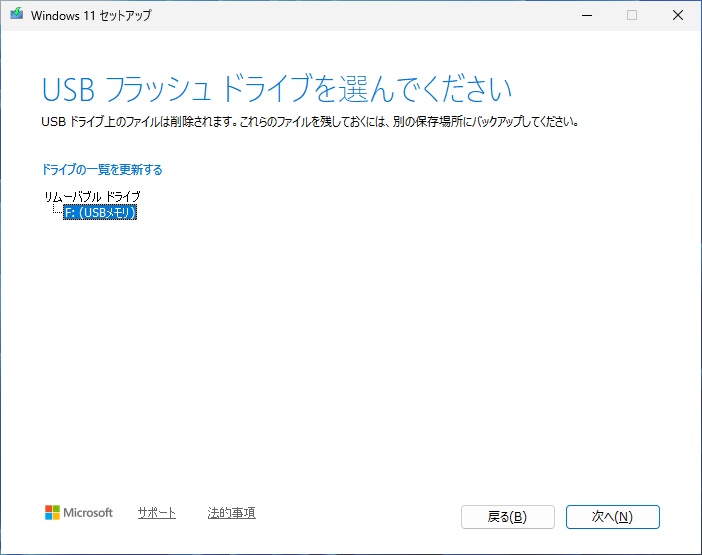Image resolution: width=702 pixels, height=555 pixels.
Task: Go back with the 戻る(B) button
Action: [x=508, y=517]
